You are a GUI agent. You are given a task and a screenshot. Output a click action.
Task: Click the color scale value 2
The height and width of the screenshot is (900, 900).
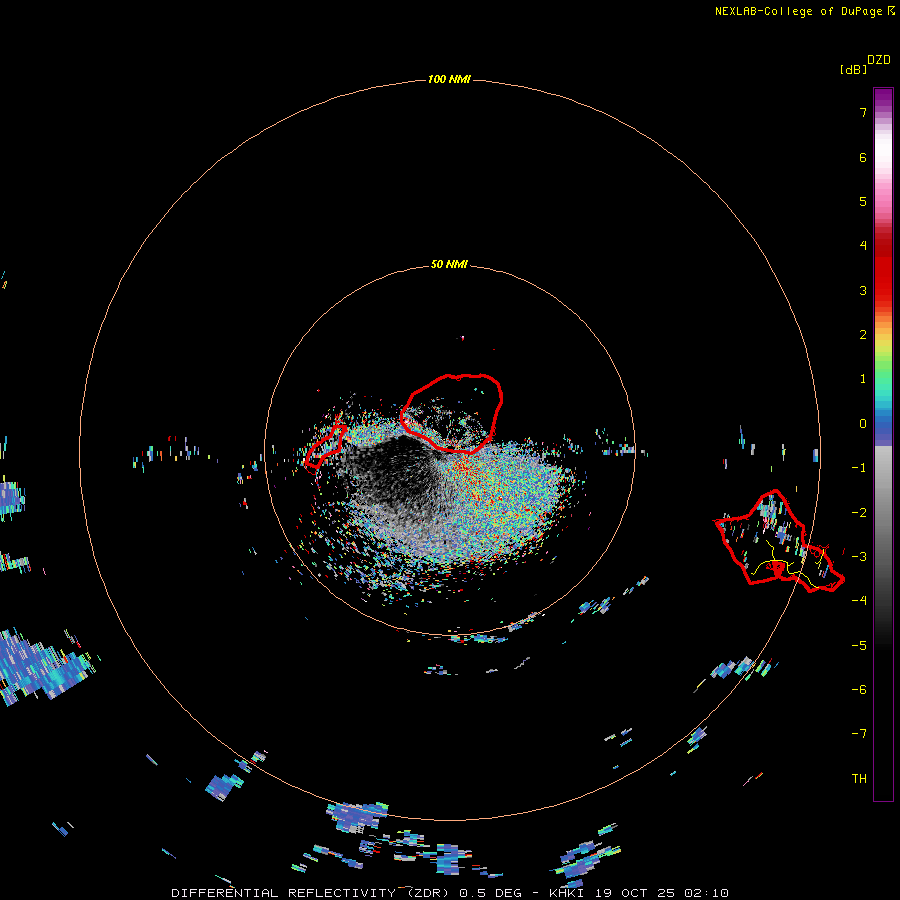click(x=863, y=335)
